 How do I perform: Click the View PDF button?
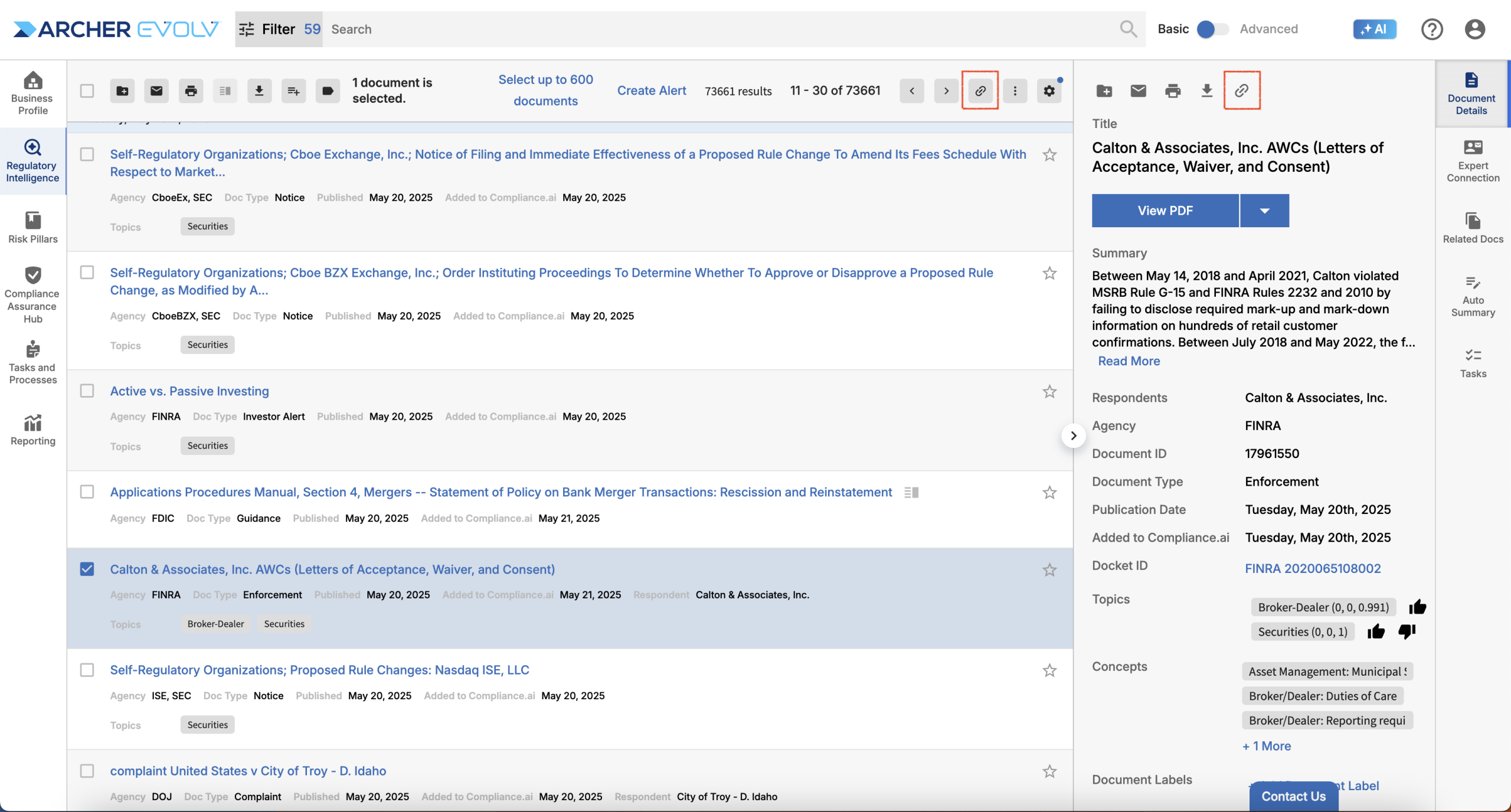click(x=1165, y=211)
